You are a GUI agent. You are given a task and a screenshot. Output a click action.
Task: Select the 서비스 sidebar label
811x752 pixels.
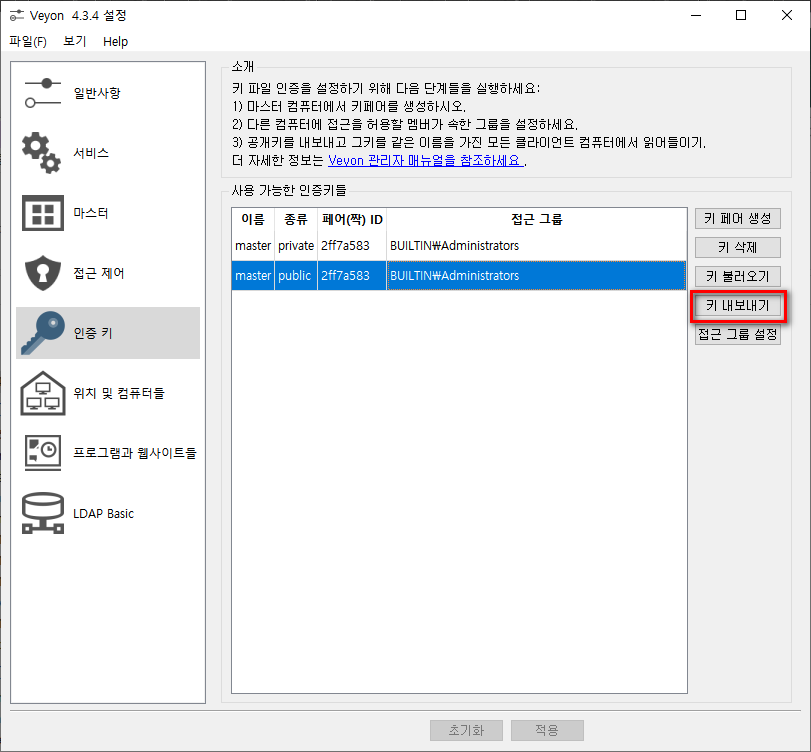[x=91, y=153]
